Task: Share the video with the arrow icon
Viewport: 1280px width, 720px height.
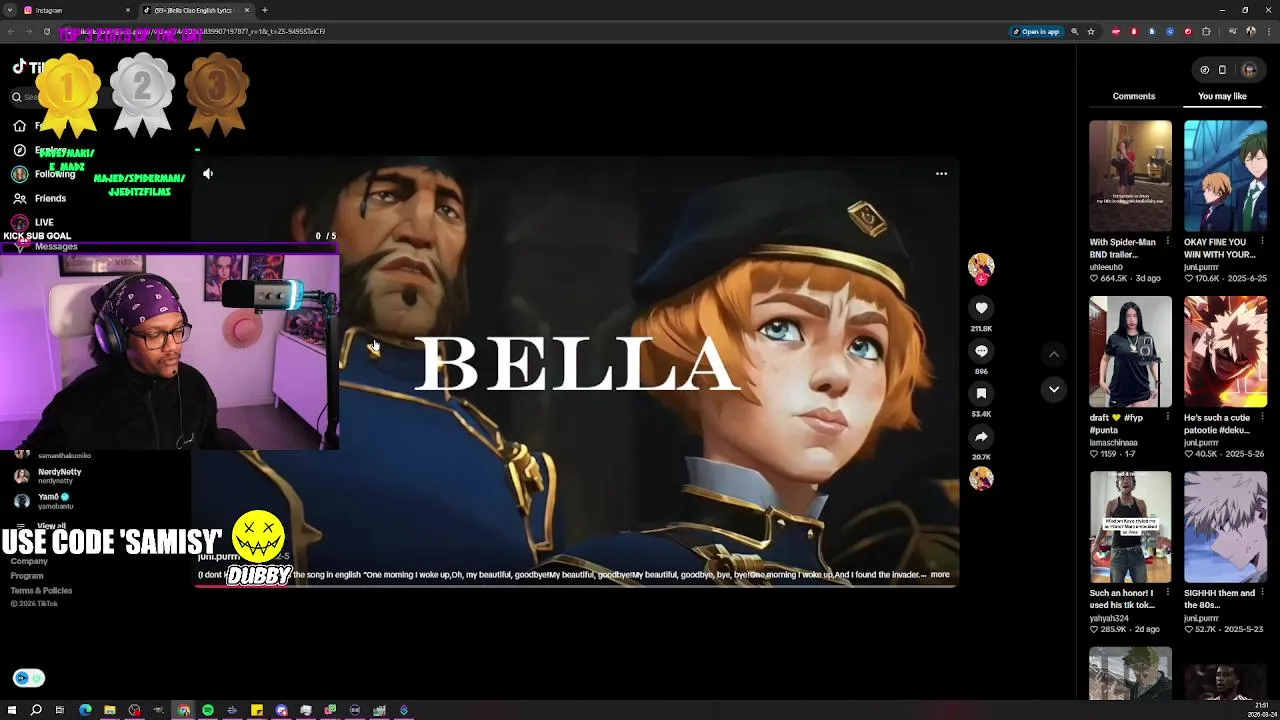Action: pyautogui.click(x=981, y=437)
